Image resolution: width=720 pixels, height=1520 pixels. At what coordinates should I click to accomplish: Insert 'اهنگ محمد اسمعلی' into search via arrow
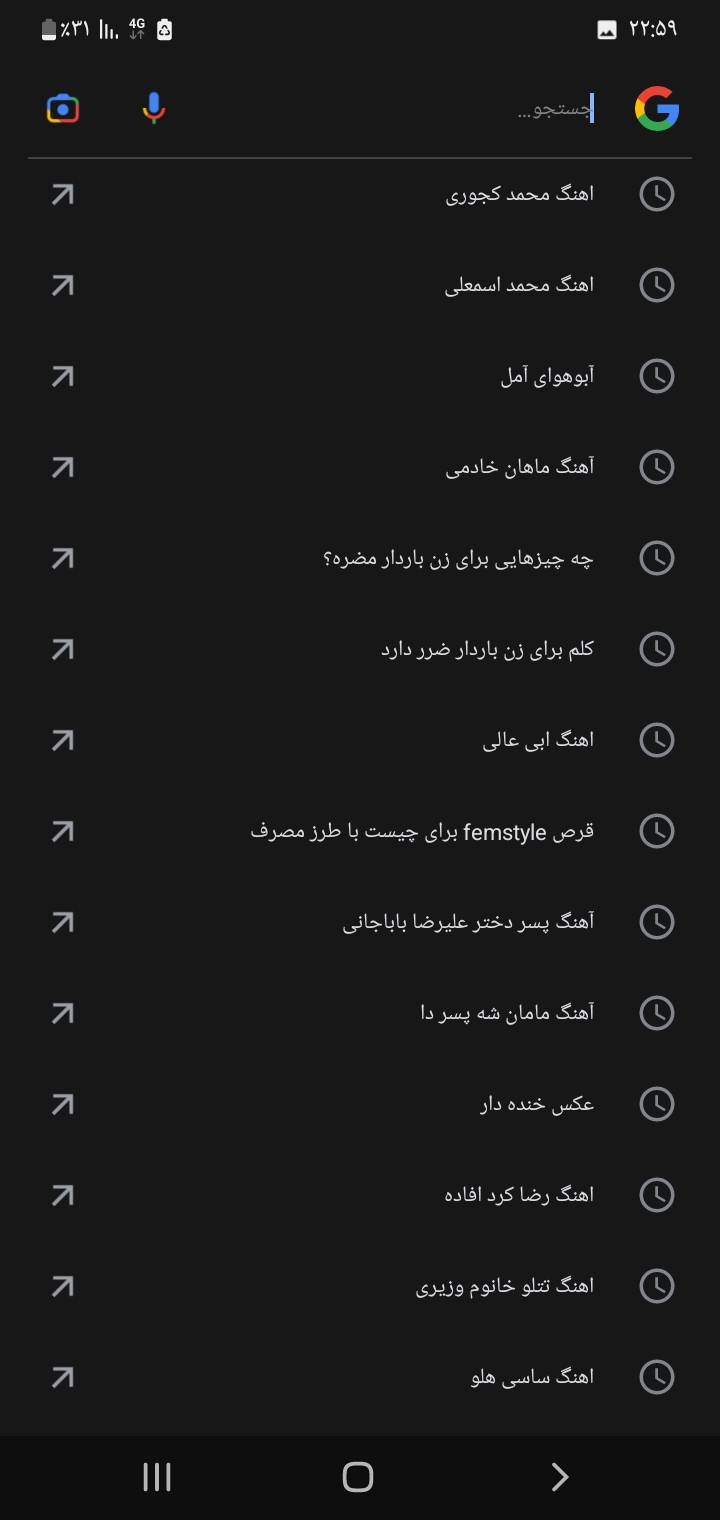[x=62, y=286]
